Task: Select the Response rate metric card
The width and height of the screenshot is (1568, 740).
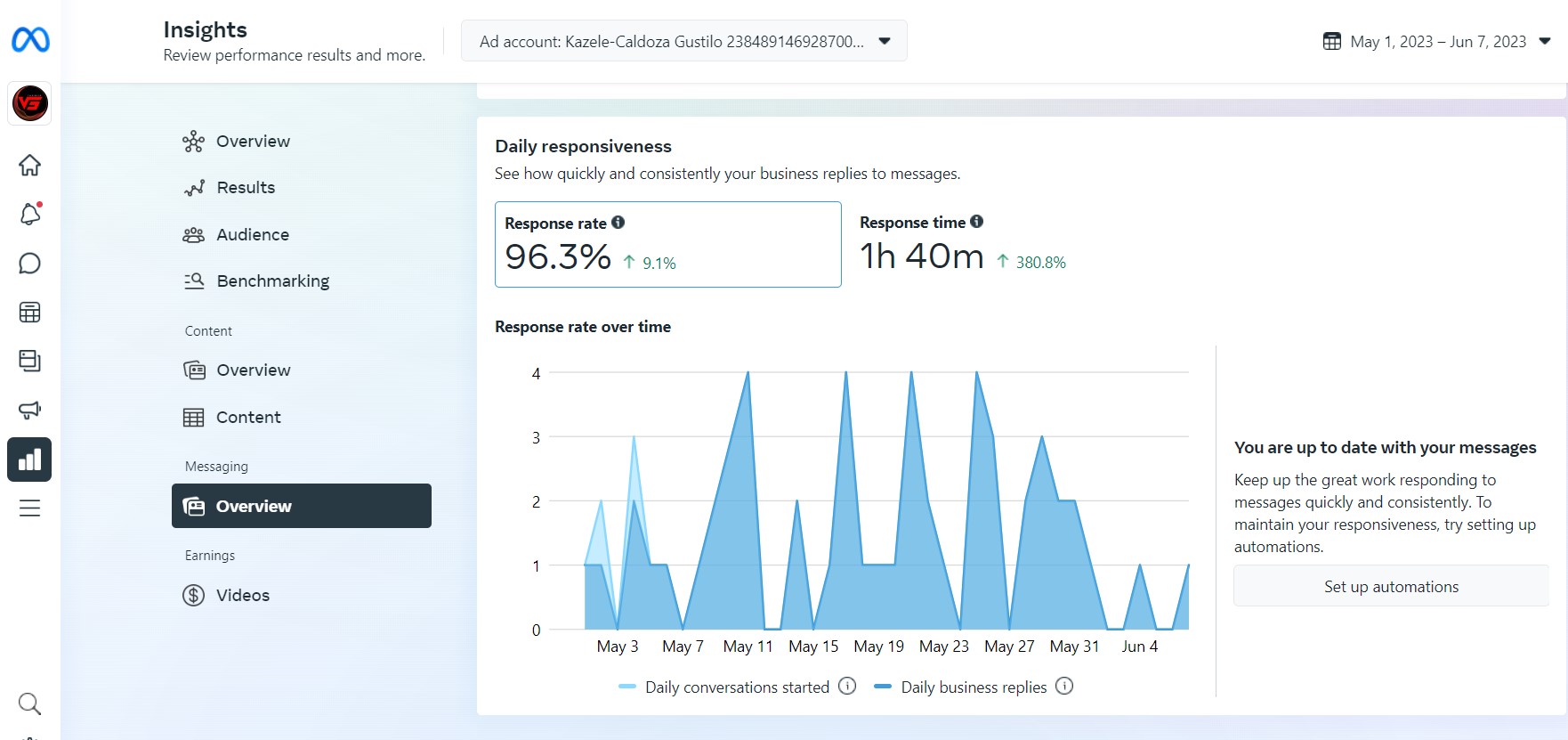Action: [x=667, y=244]
